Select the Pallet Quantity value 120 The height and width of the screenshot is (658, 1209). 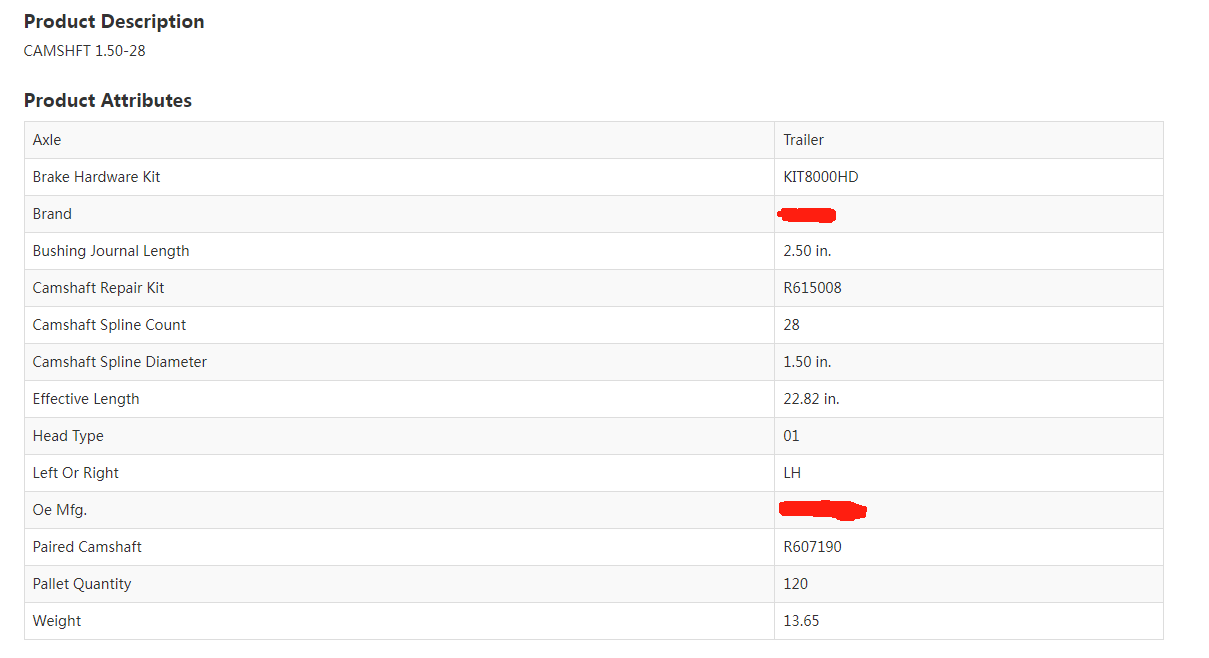795,584
